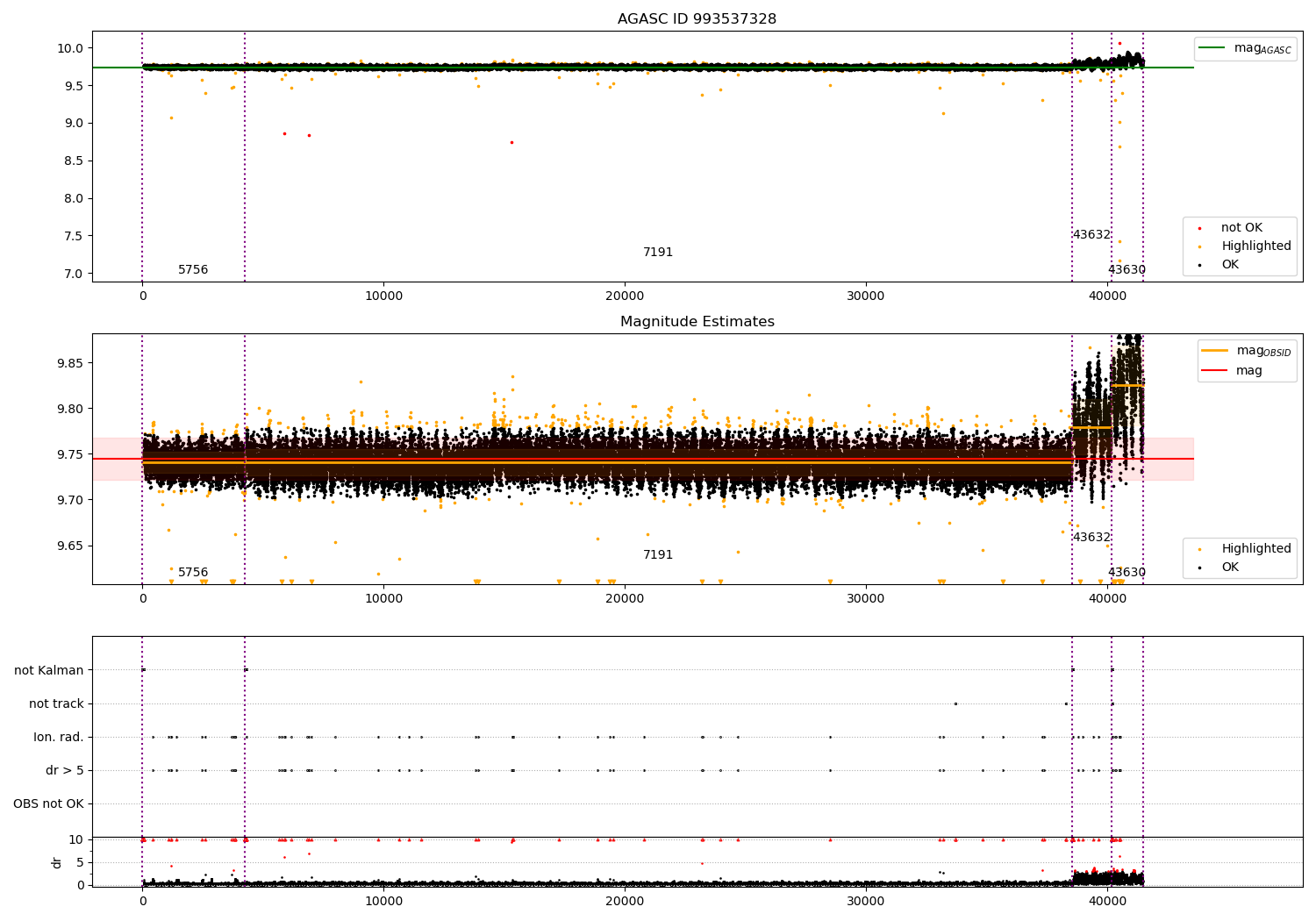
Task: Click the "5756" annotation in Magnitude Estimates plot
Action: 193,572
